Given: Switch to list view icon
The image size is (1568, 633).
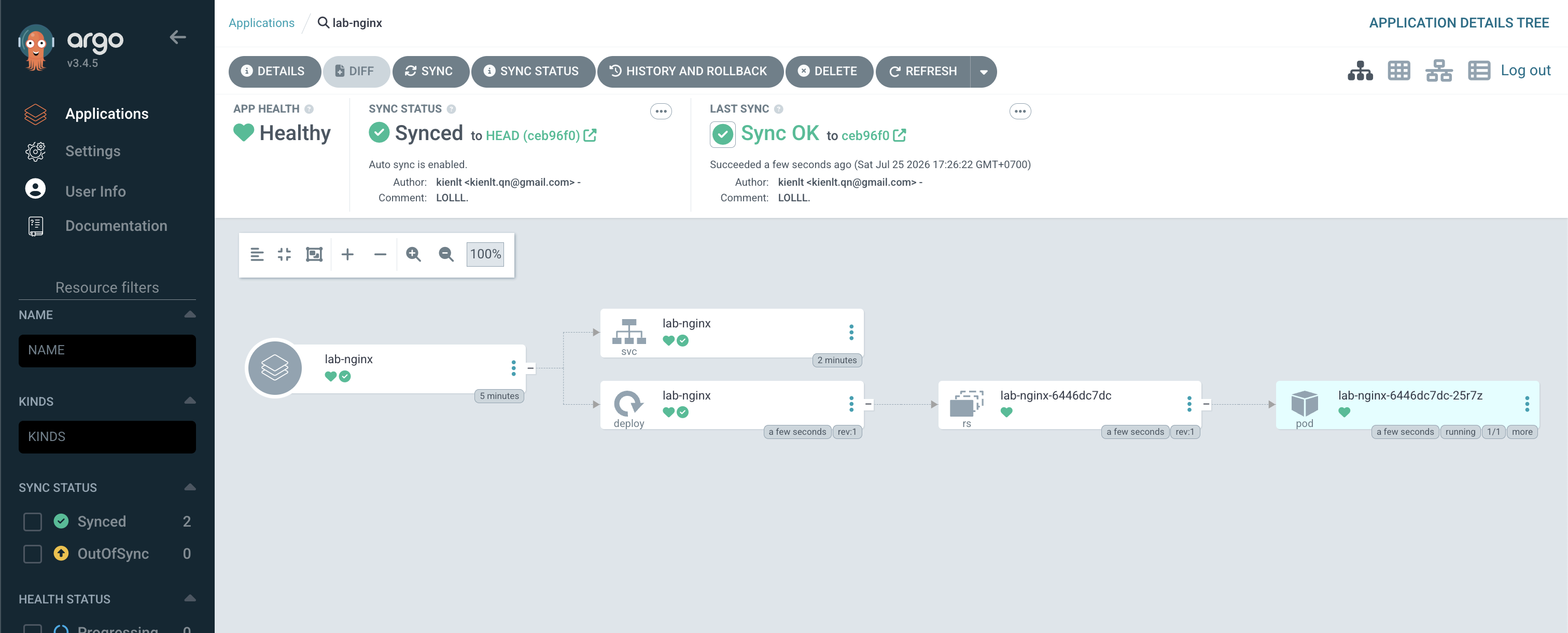Looking at the screenshot, I should [1478, 71].
